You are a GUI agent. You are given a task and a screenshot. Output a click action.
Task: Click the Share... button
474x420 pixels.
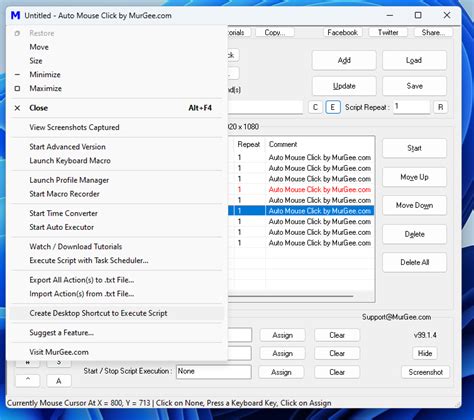pyautogui.click(x=433, y=33)
